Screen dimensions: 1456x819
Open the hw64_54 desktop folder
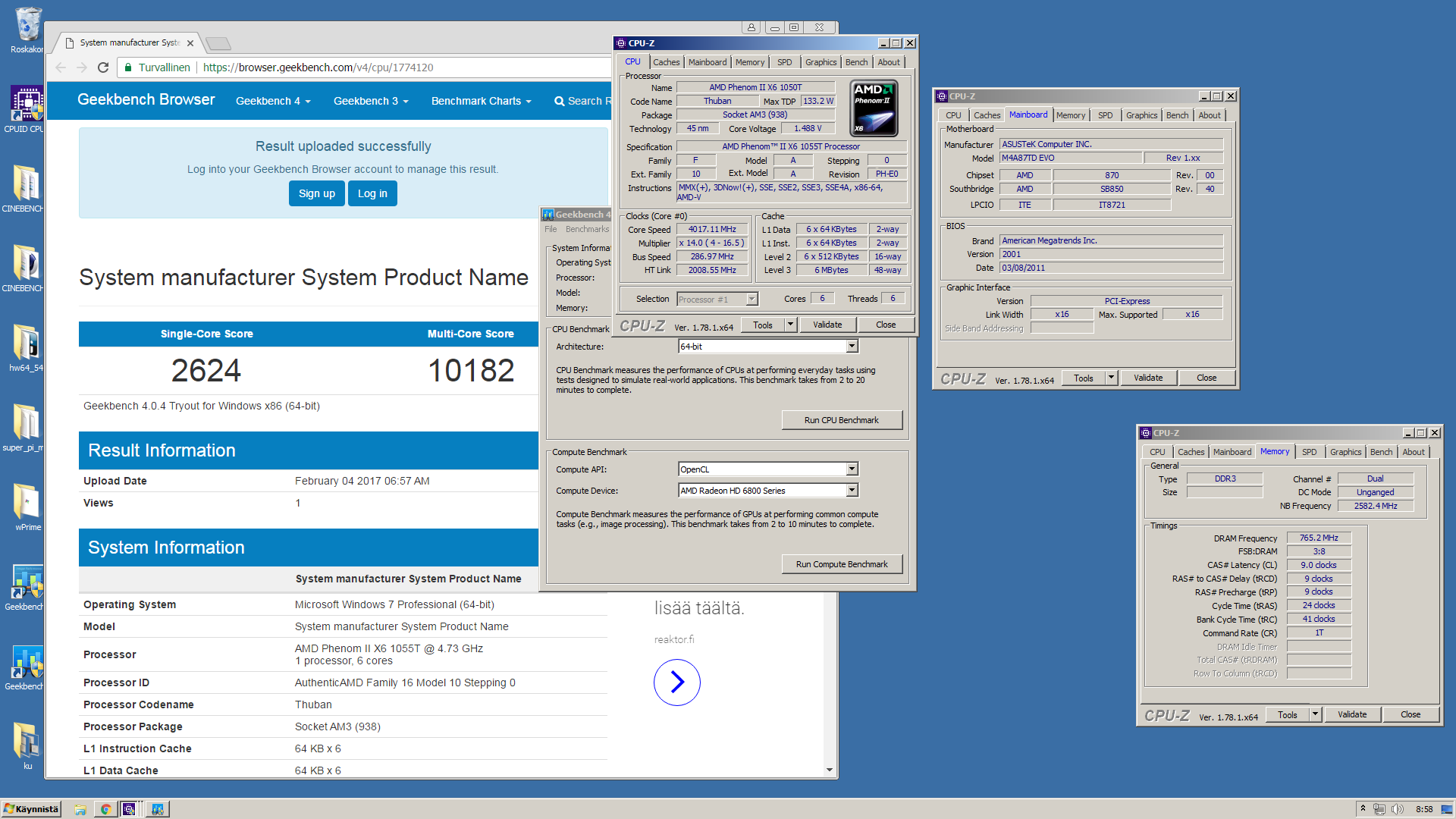(x=26, y=348)
